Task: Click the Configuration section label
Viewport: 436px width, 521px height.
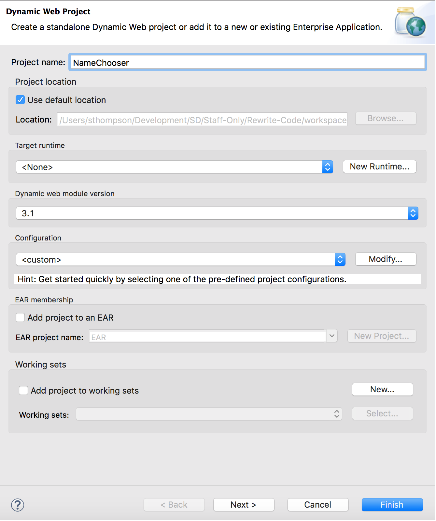Action: point(38,238)
